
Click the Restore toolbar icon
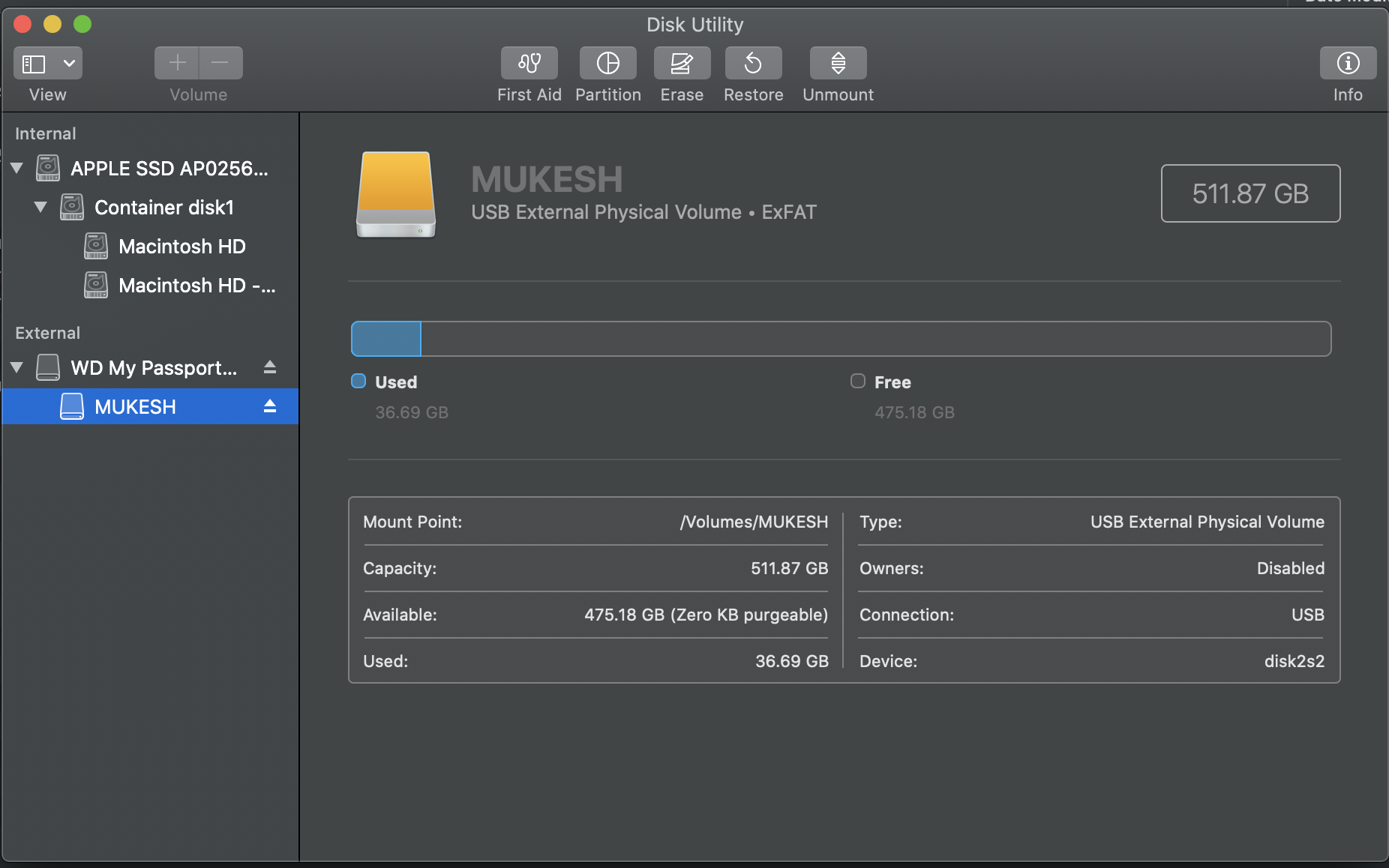click(x=753, y=63)
